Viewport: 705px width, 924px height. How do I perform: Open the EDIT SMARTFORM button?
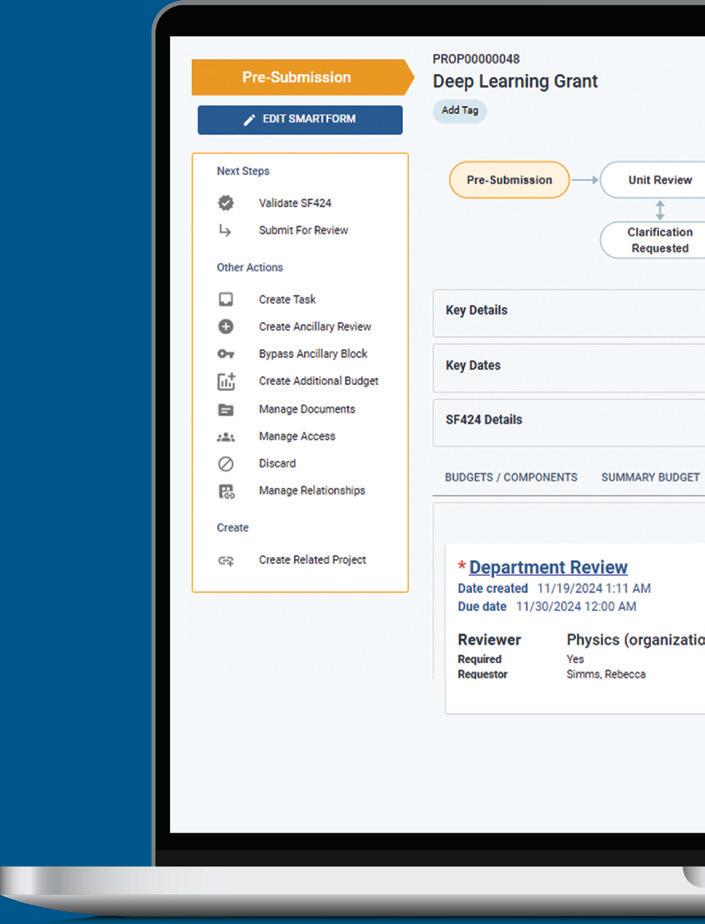pyautogui.click(x=300, y=120)
